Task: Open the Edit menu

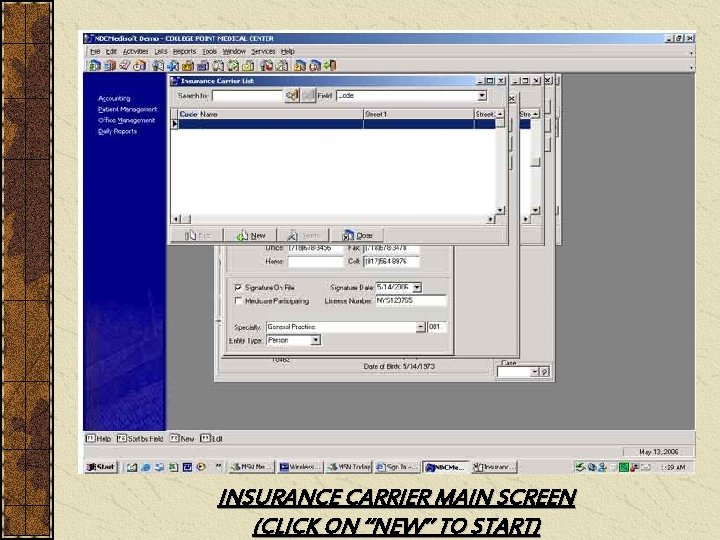Action: 111,51
